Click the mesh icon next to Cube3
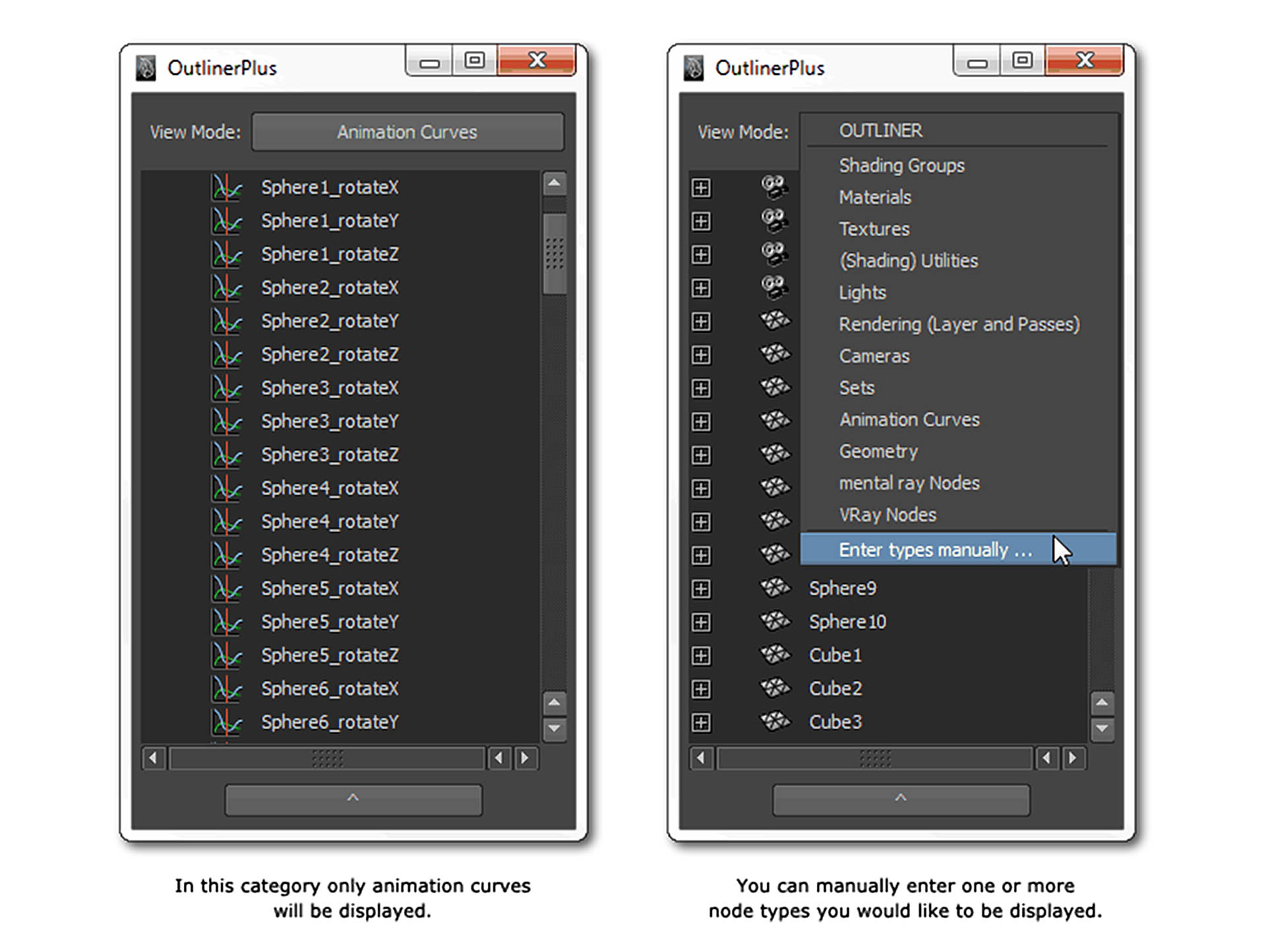Viewport: 1266px width, 952px height. coord(775,722)
